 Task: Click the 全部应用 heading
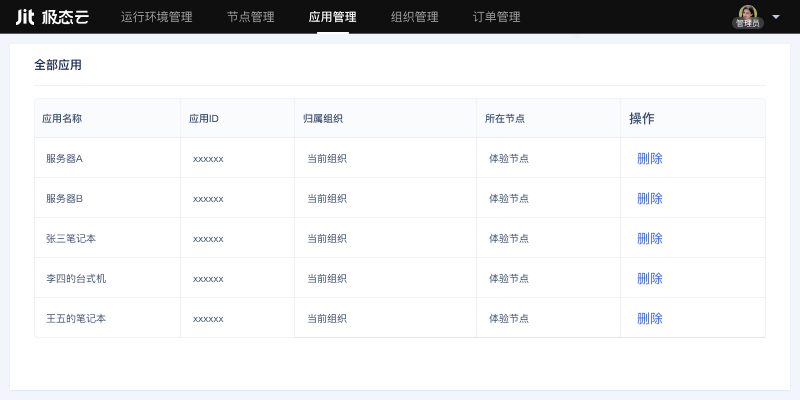58,65
